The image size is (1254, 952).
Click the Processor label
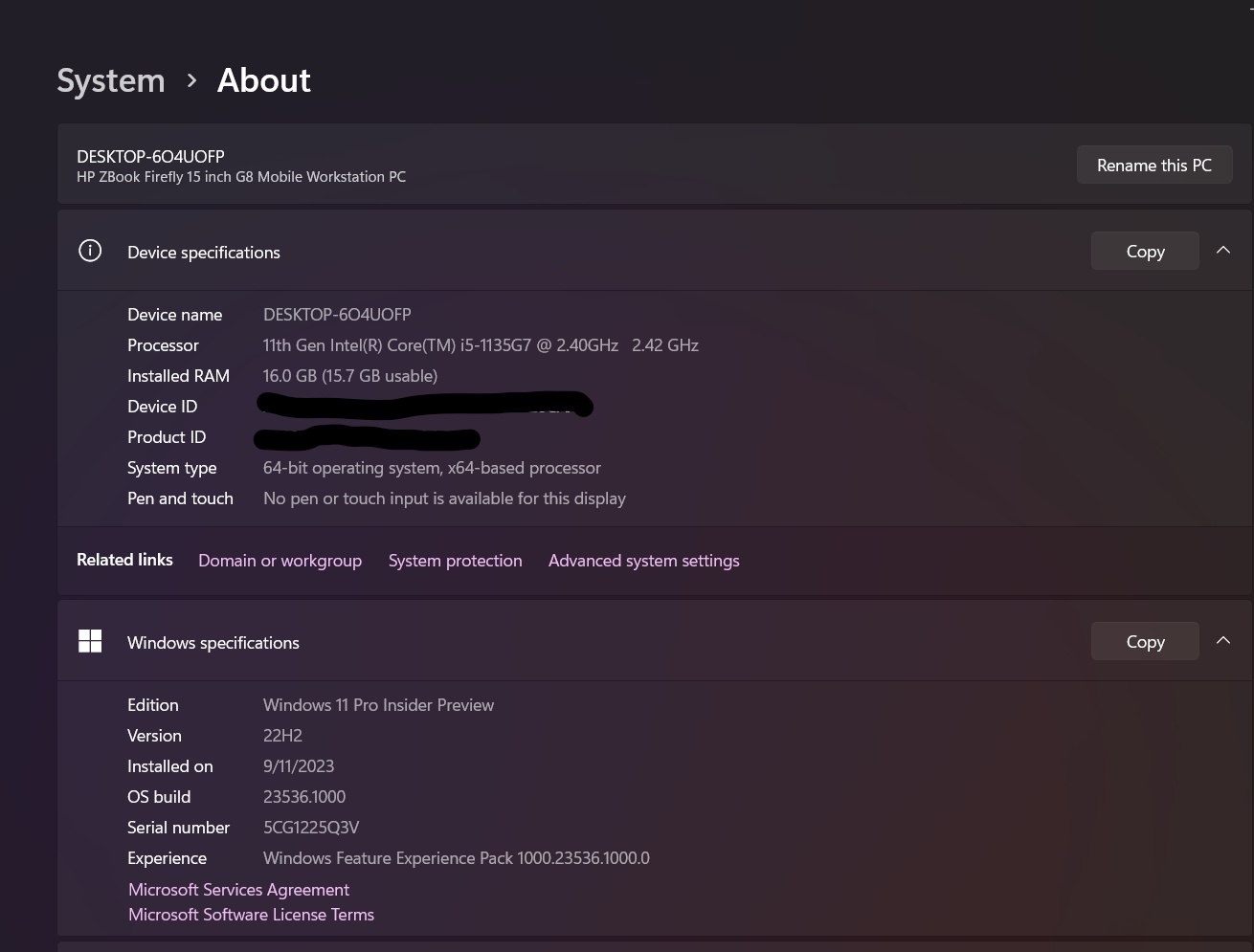tap(163, 345)
